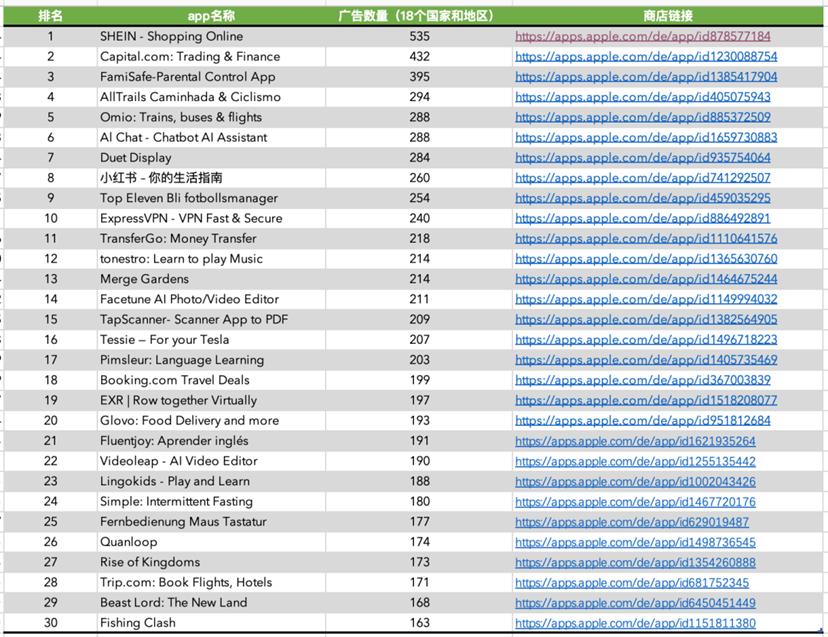This screenshot has width=828, height=637.
Task: Open Fluentjoy link id1621935264
Action: 635,441
